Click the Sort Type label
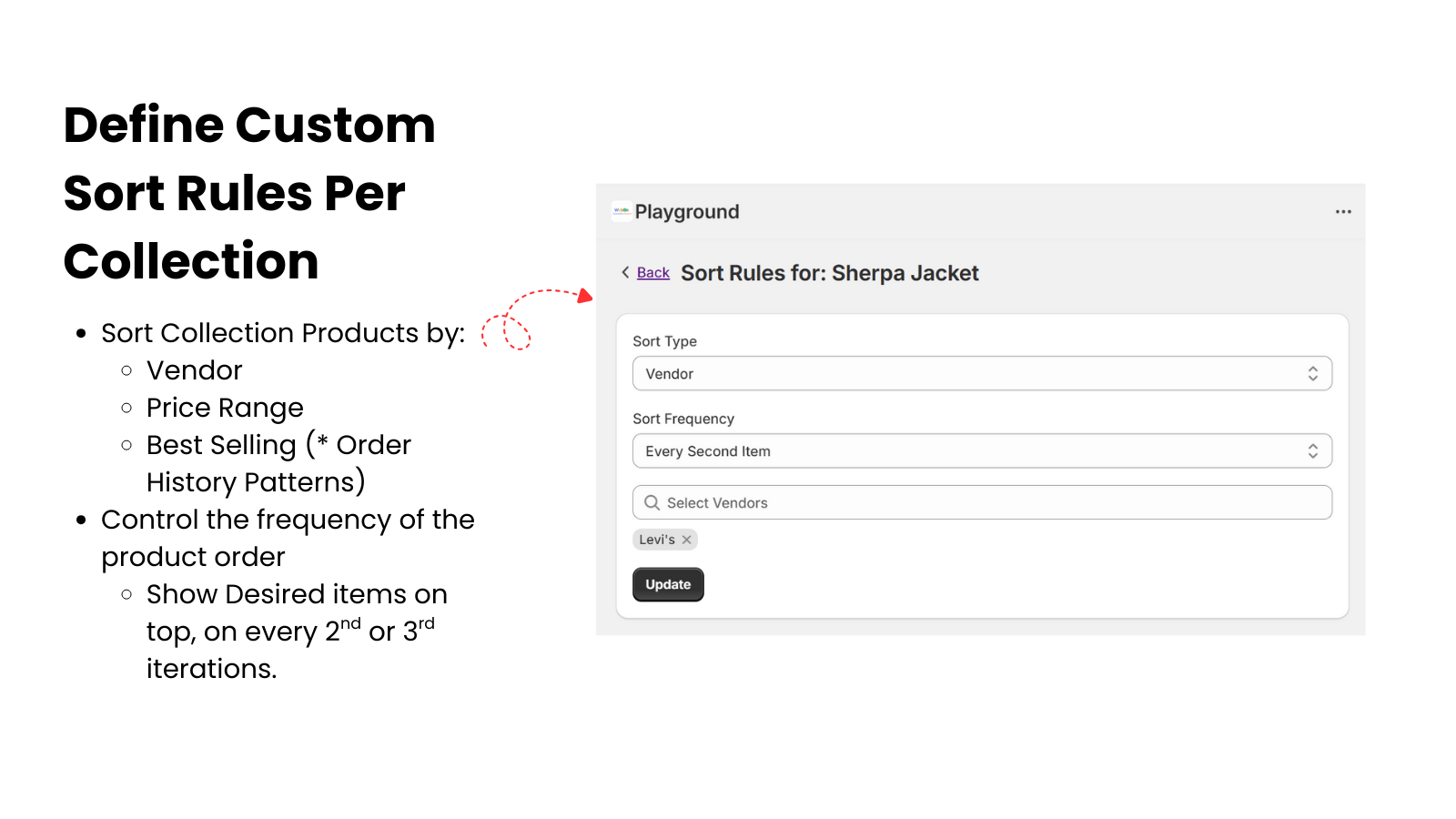 (x=665, y=341)
